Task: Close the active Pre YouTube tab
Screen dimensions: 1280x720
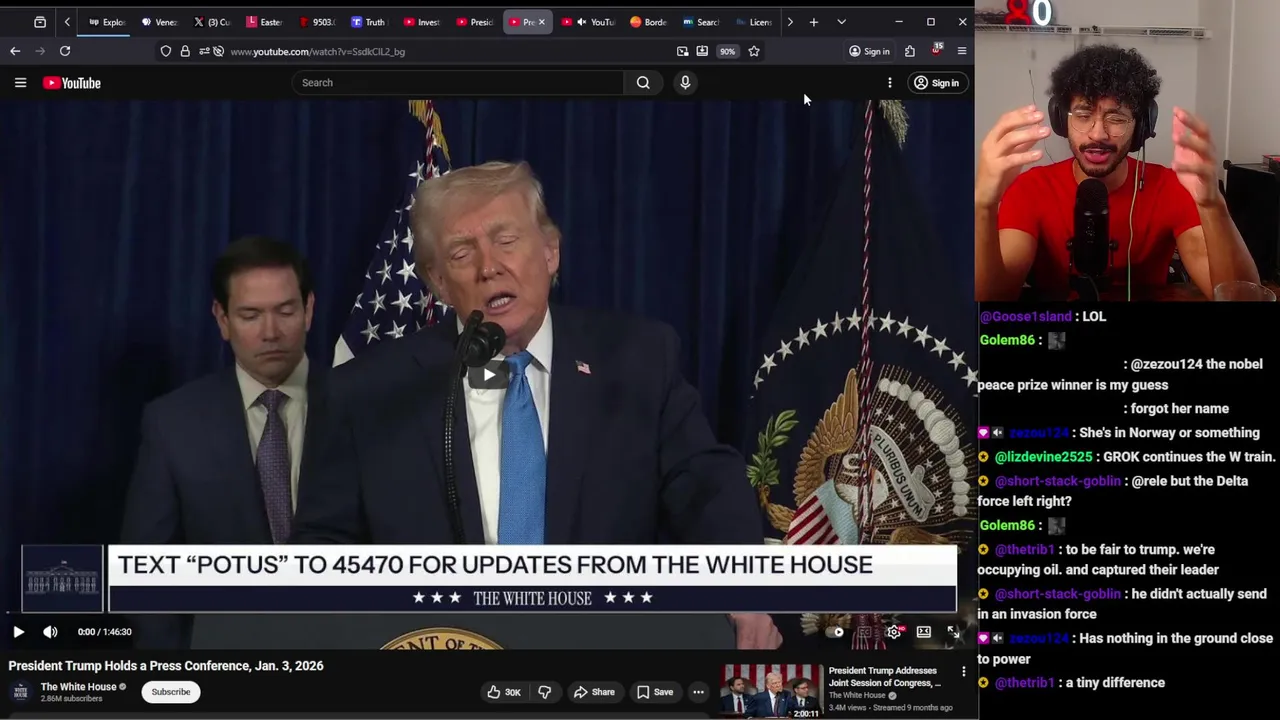Action: [542, 22]
